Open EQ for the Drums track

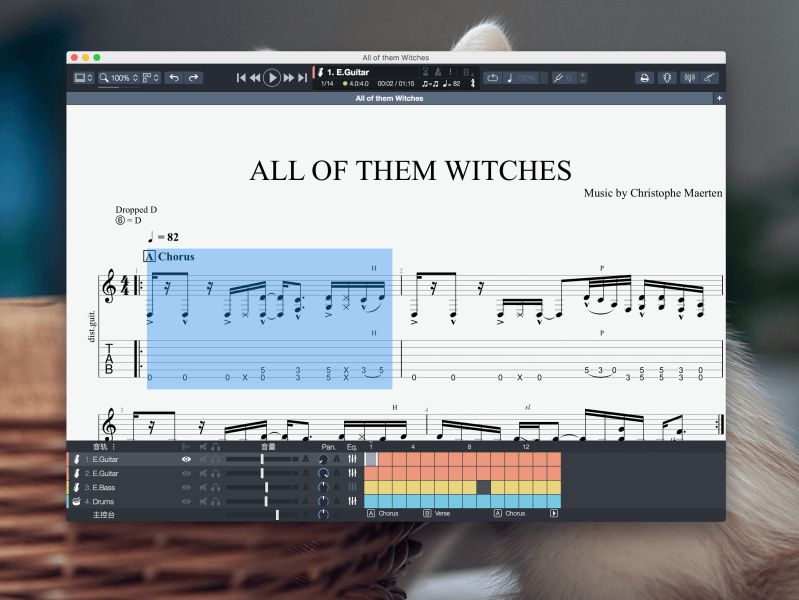point(352,501)
